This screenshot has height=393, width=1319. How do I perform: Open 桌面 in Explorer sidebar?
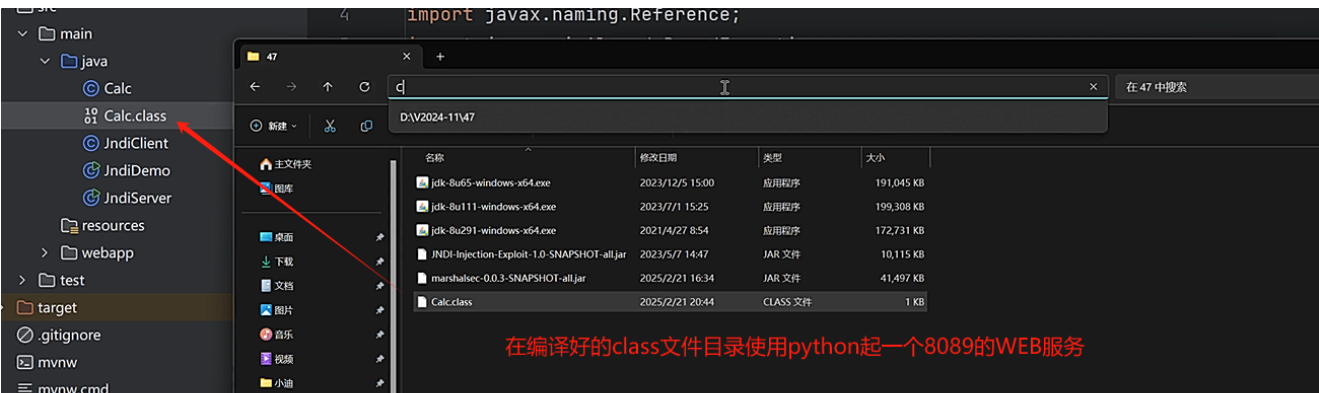point(277,237)
